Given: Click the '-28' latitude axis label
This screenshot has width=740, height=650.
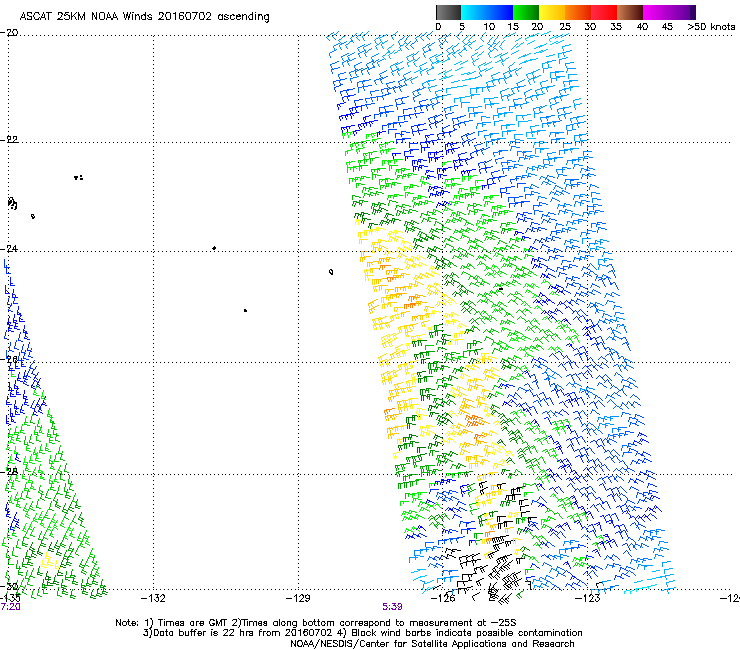Looking at the screenshot, I should tap(9, 472).
